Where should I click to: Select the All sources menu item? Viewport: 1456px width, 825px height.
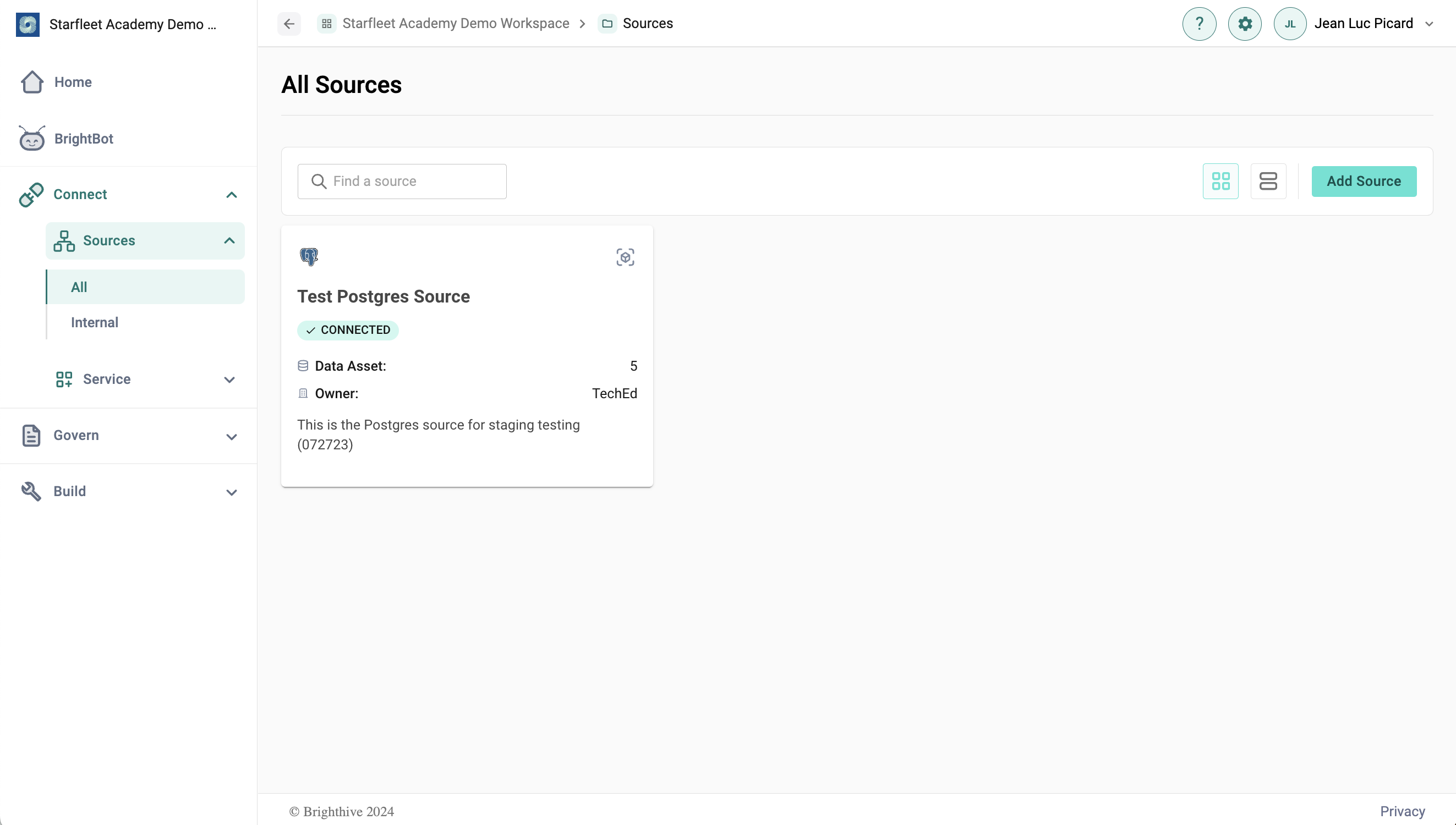coord(145,287)
